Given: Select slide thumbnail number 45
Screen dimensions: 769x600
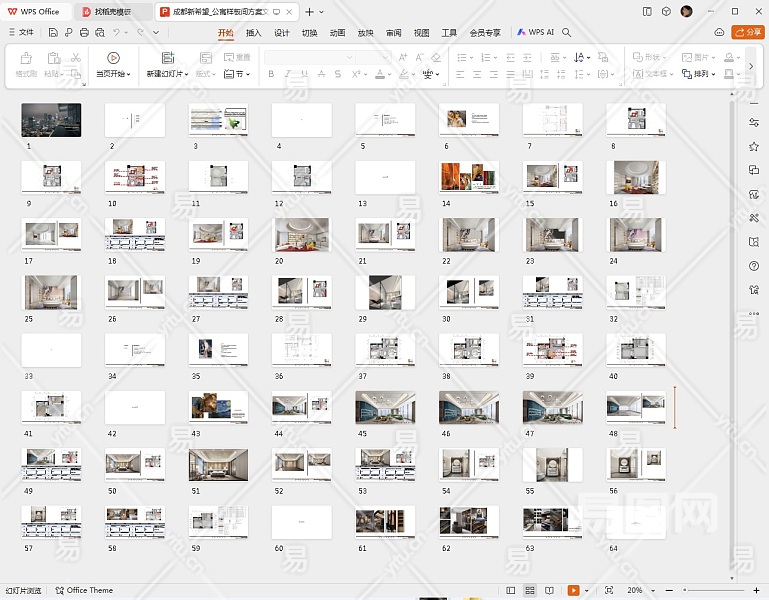Looking at the screenshot, I should click(385, 407).
